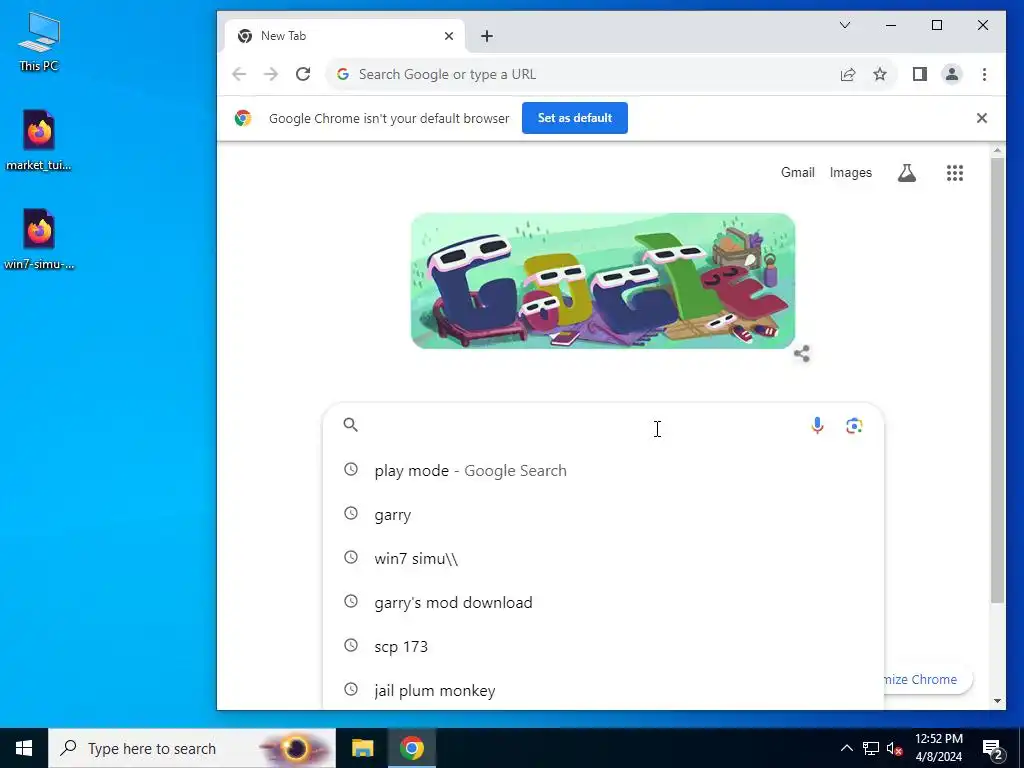Select the market_tui desktop file

[39, 140]
